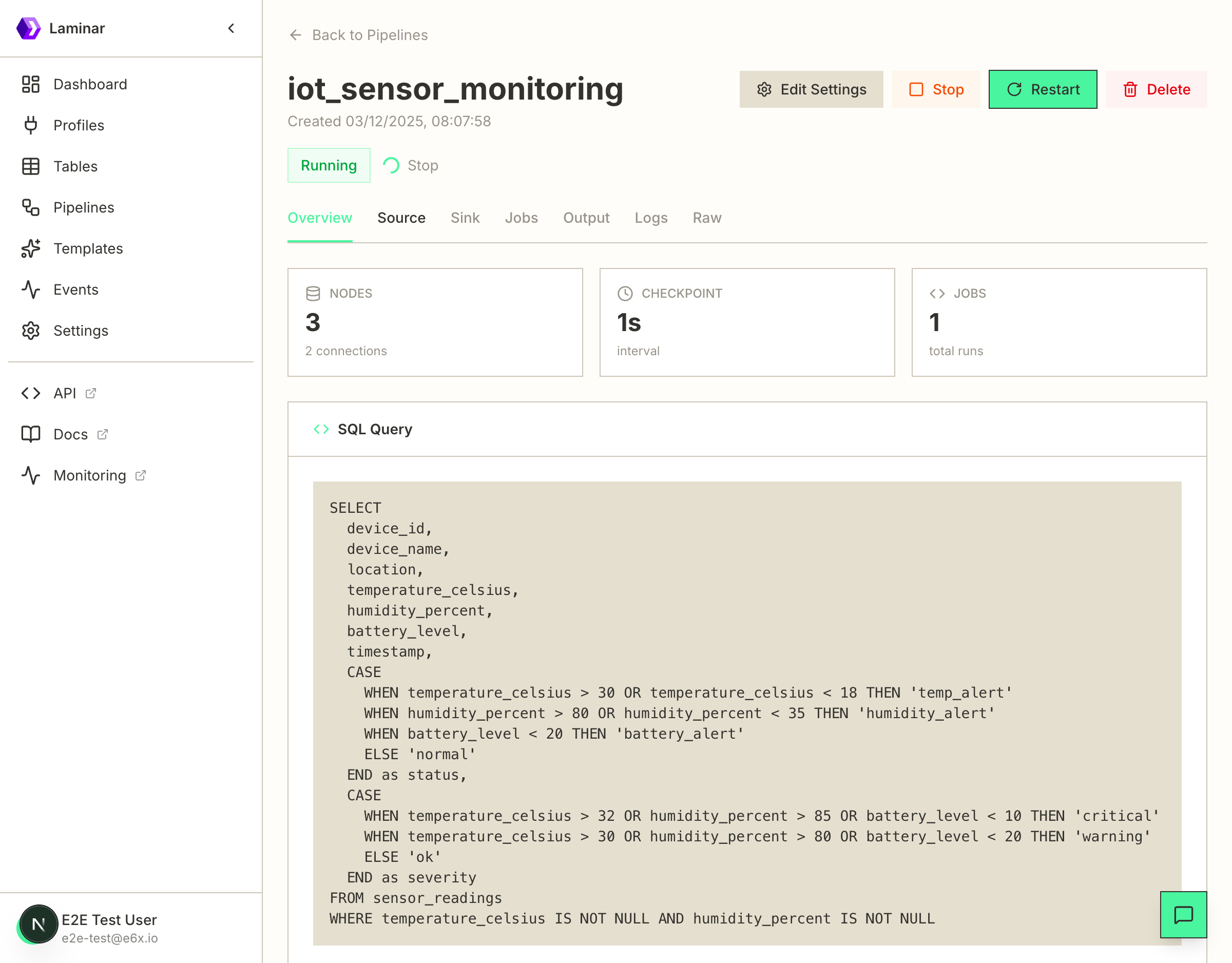
Task: Open Profiles plug icon item
Action: pyautogui.click(x=79, y=125)
